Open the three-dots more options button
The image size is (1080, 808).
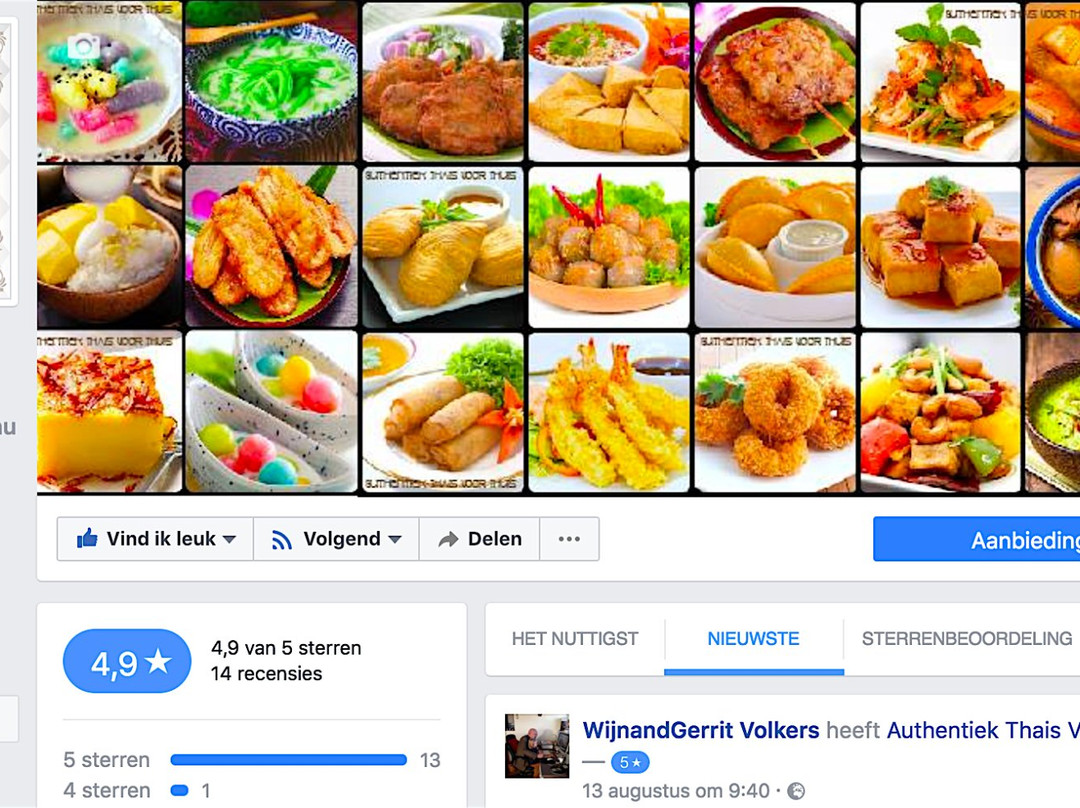click(569, 539)
